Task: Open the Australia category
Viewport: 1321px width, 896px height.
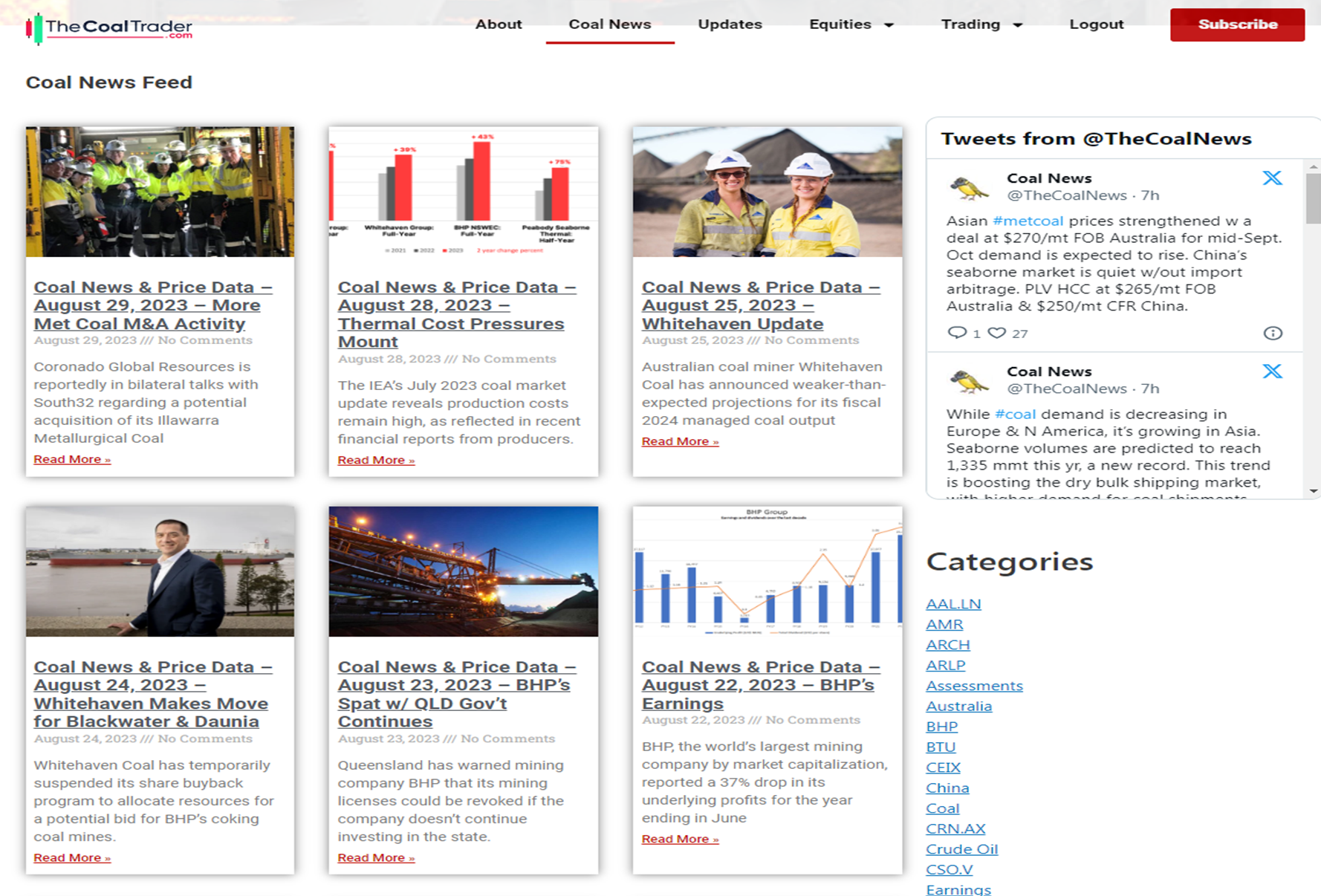Action: [x=958, y=707]
